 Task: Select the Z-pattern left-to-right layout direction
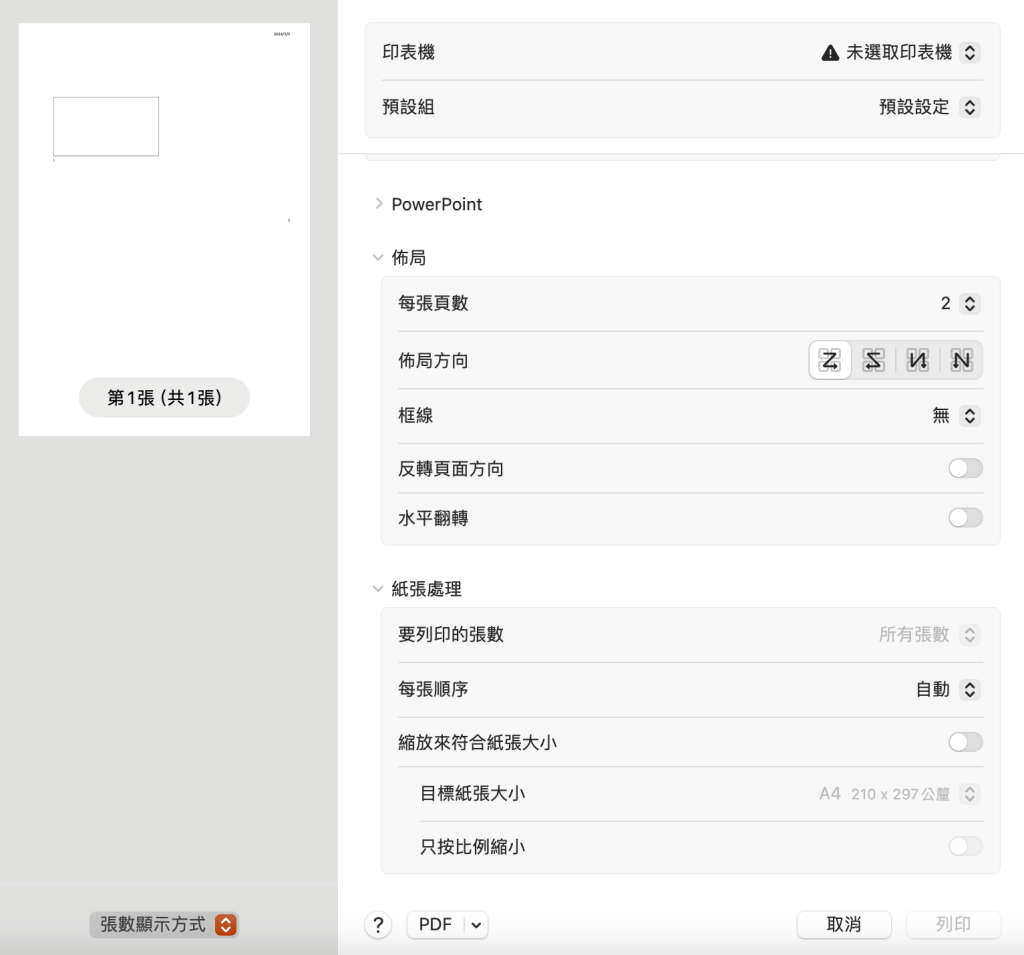point(830,360)
